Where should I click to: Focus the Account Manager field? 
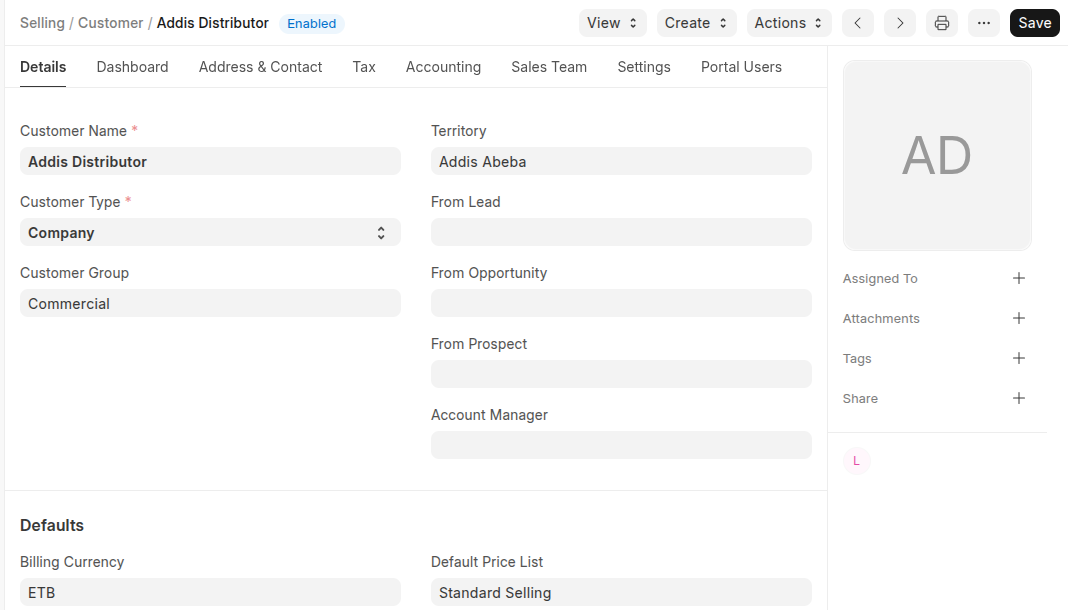click(x=621, y=445)
